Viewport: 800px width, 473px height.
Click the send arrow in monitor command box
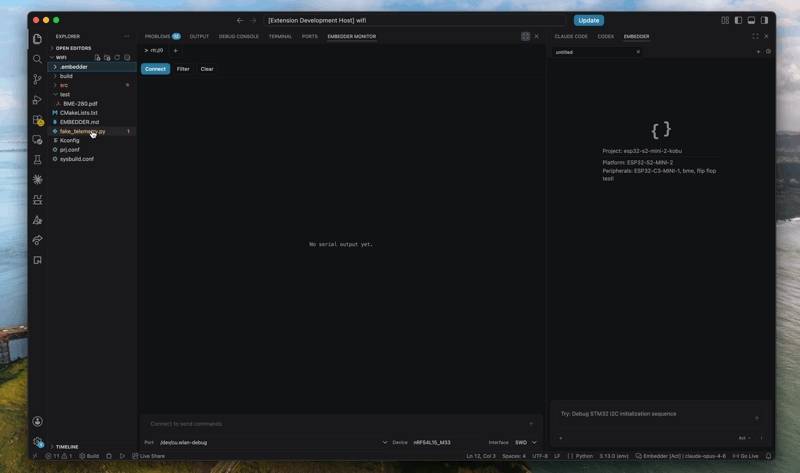(531, 424)
